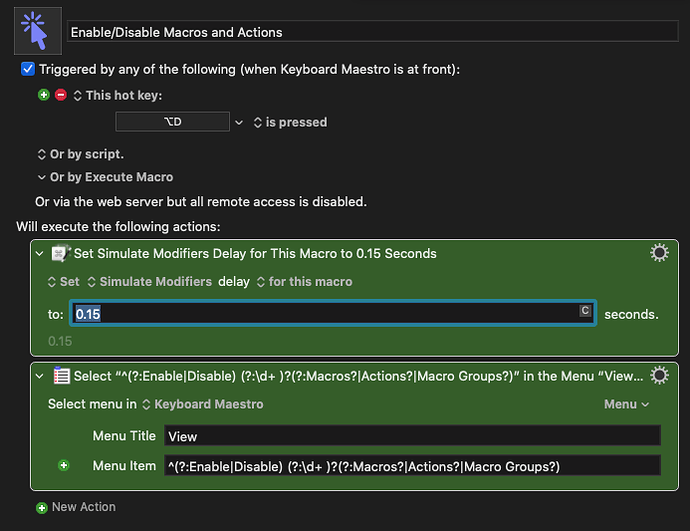The width and height of the screenshot is (690, 531).
Task: Click the C calculation badge in field
Action: click(x=585, y=311)
